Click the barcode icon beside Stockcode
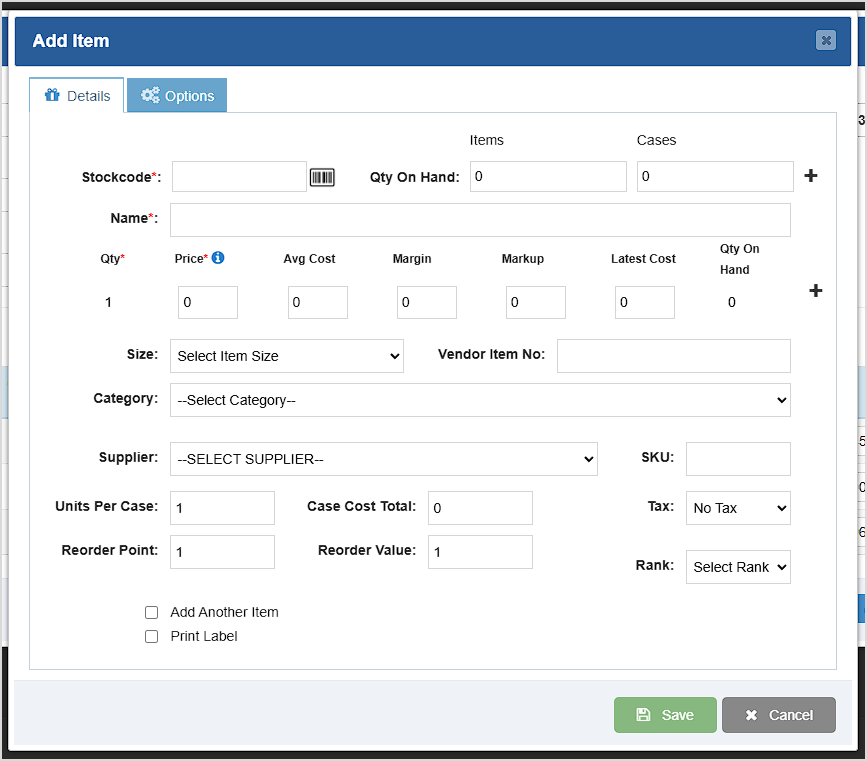The height and width of the screenshot is (761, 867). tap(323, 176)
